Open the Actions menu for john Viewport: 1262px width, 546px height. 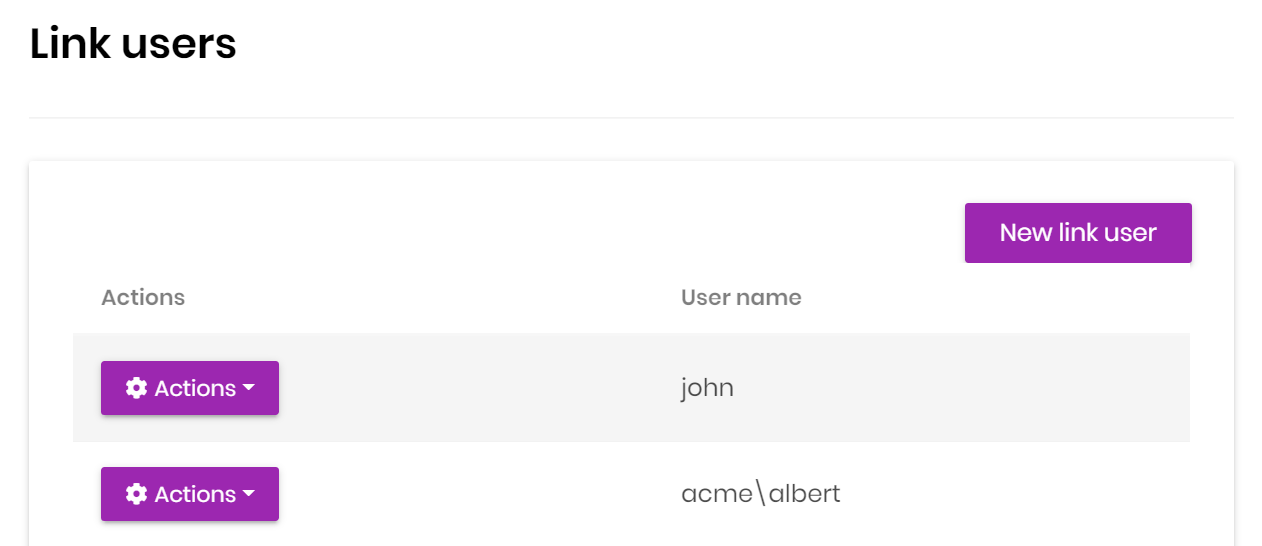[x=190, y=388]
